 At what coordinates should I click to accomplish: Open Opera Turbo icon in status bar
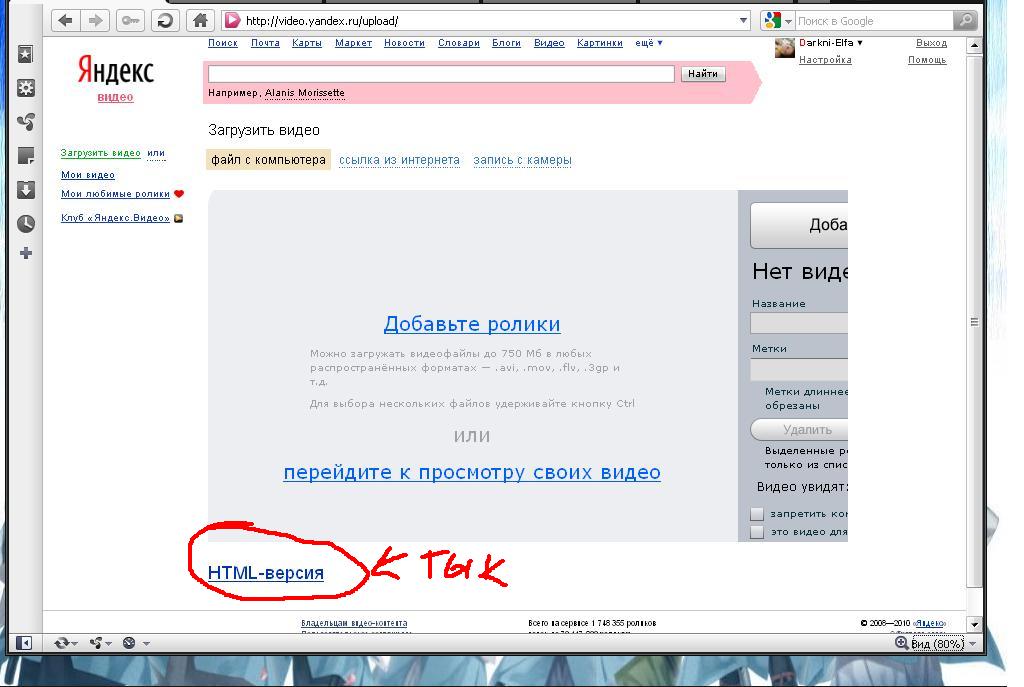click(x=129, y=643)
